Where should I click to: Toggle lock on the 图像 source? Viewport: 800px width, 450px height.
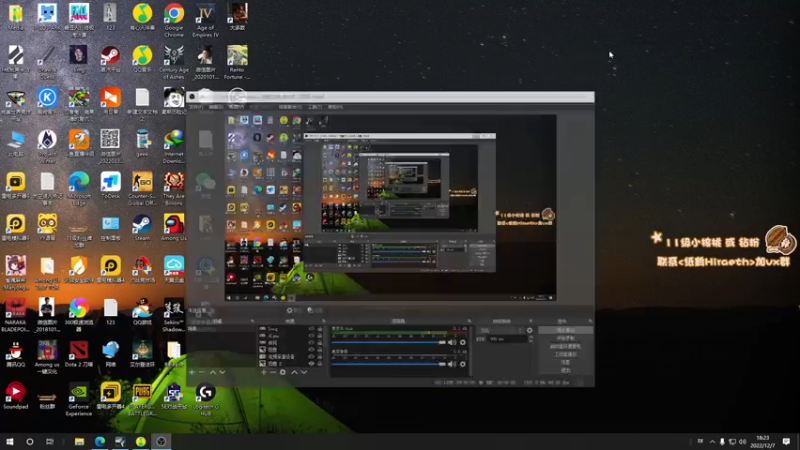[320, 349]
